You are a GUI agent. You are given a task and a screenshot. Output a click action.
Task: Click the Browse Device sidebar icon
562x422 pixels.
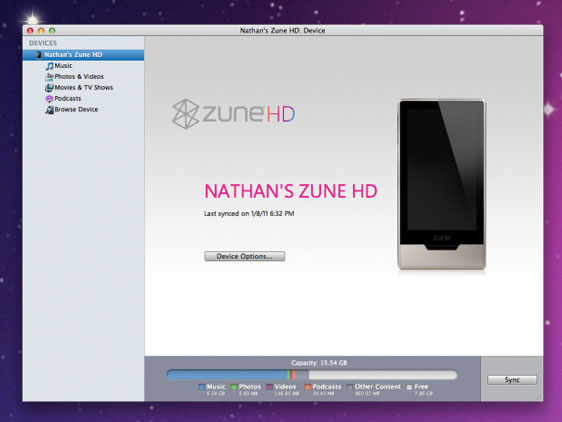[x=49, y=110]
